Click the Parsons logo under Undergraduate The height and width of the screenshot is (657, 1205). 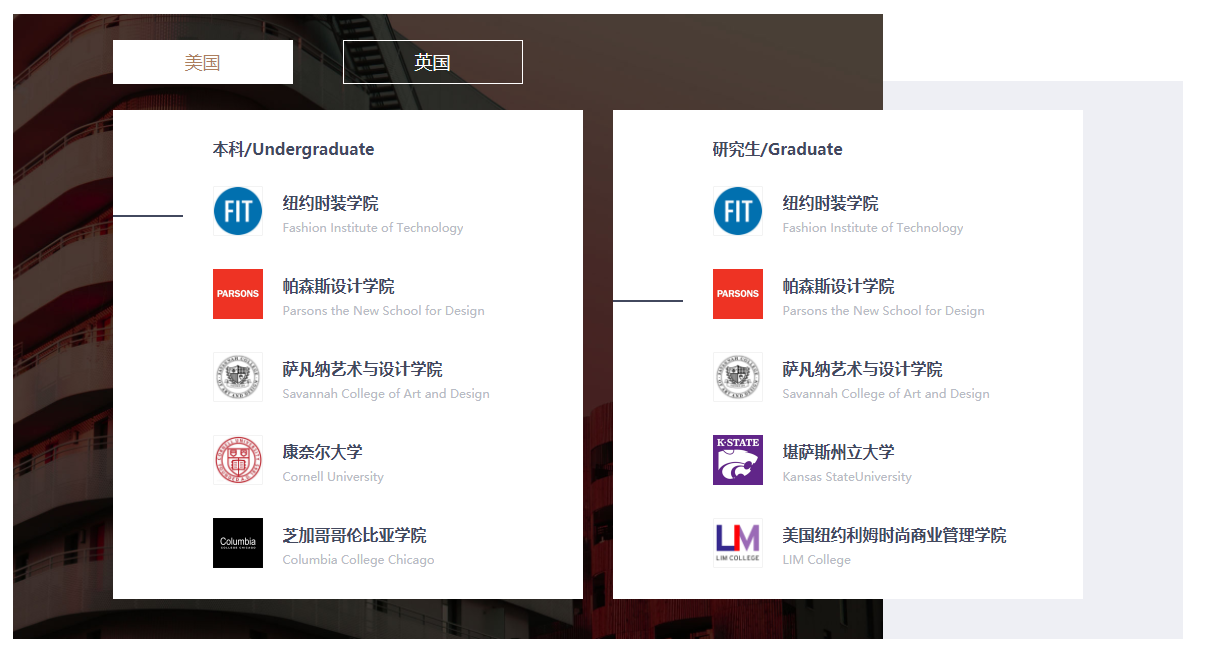tap(238, 294)
